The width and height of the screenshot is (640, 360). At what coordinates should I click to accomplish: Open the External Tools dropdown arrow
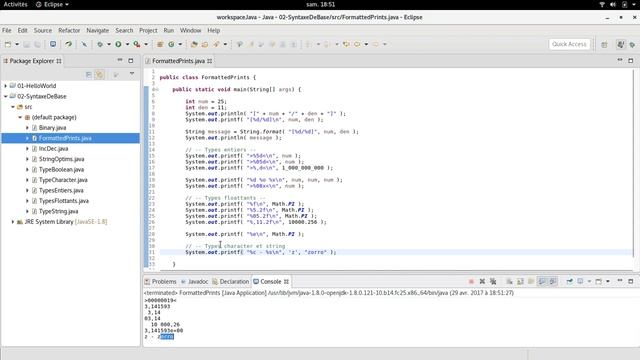[146, 44]
